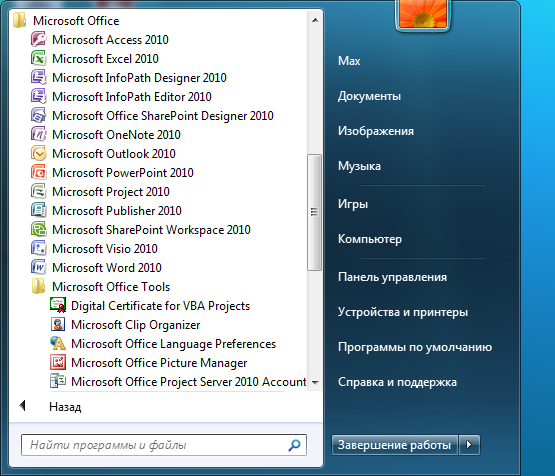Viewport: 555px width, 476px height.
Task: Open Документы from the right pane
Action: (x=369, y=96)
